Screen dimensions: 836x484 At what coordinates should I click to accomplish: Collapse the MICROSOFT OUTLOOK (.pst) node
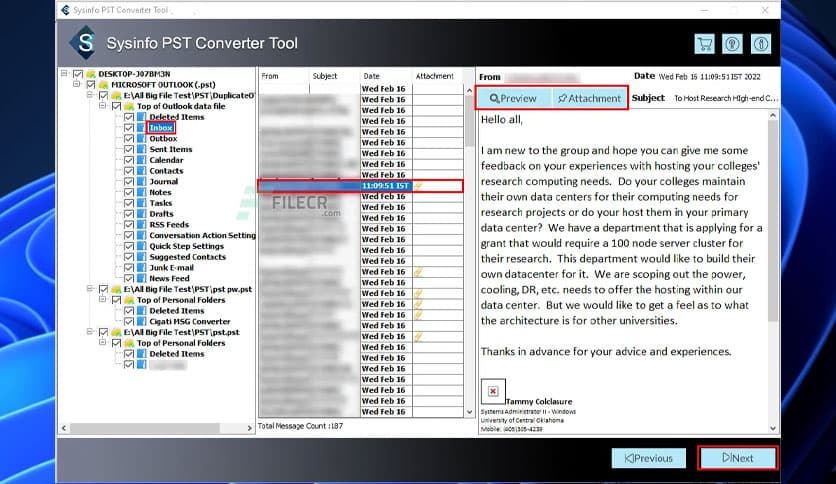pyautogui.click(x=77, y=84)
